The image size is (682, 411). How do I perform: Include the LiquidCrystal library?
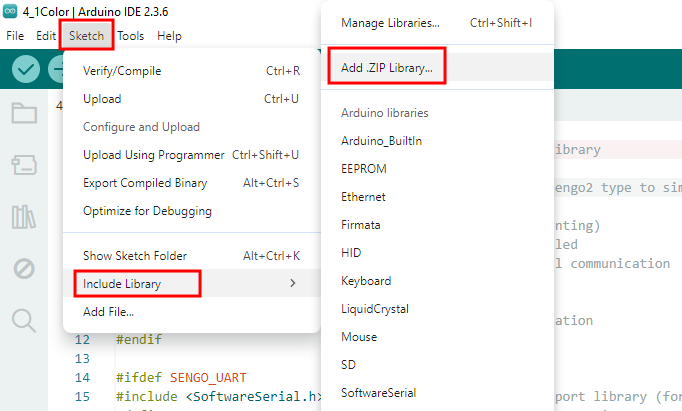(x=437, y=309)
